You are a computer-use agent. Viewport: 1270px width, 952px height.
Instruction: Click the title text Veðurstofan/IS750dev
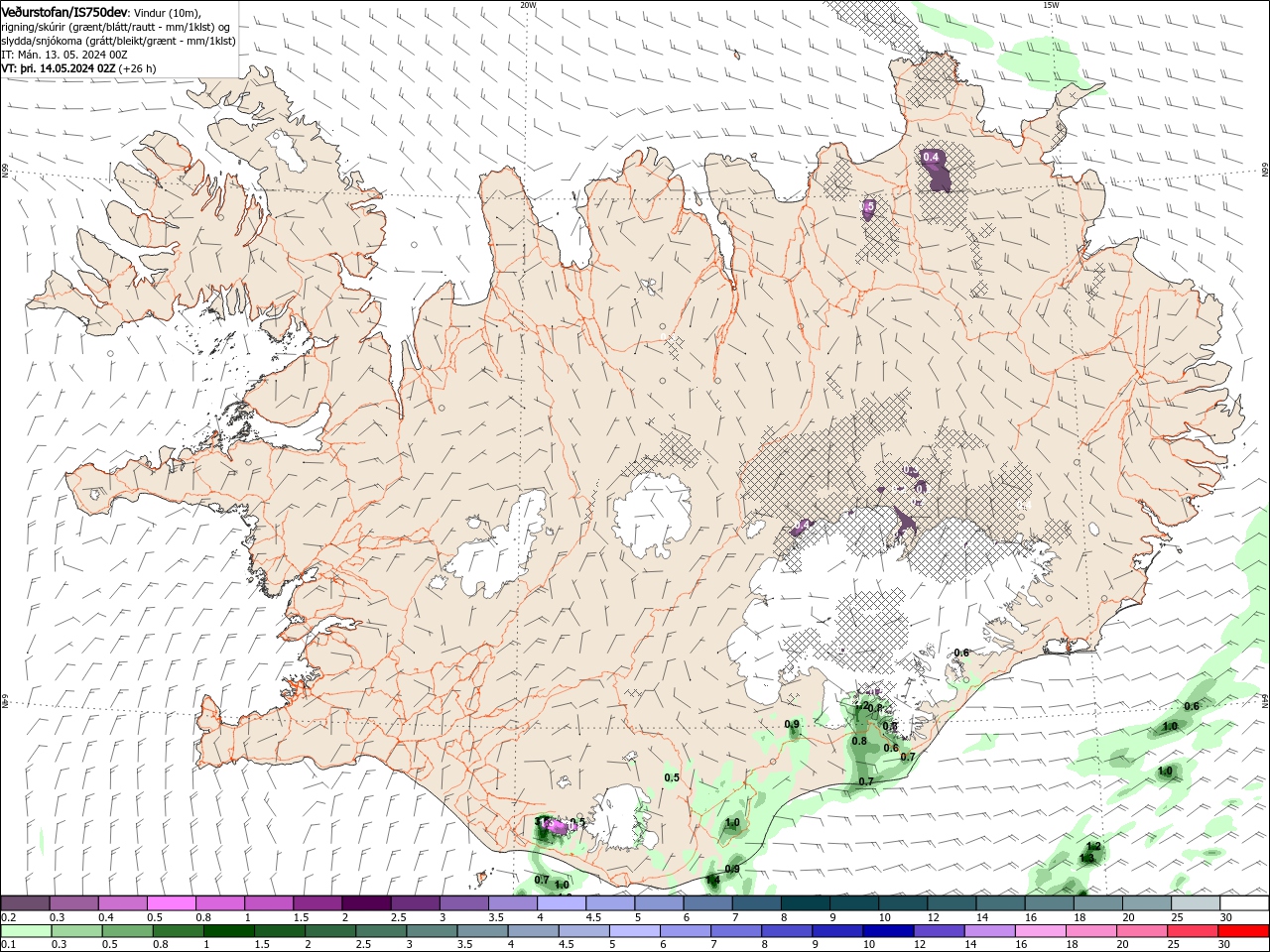tap(64, 12)
